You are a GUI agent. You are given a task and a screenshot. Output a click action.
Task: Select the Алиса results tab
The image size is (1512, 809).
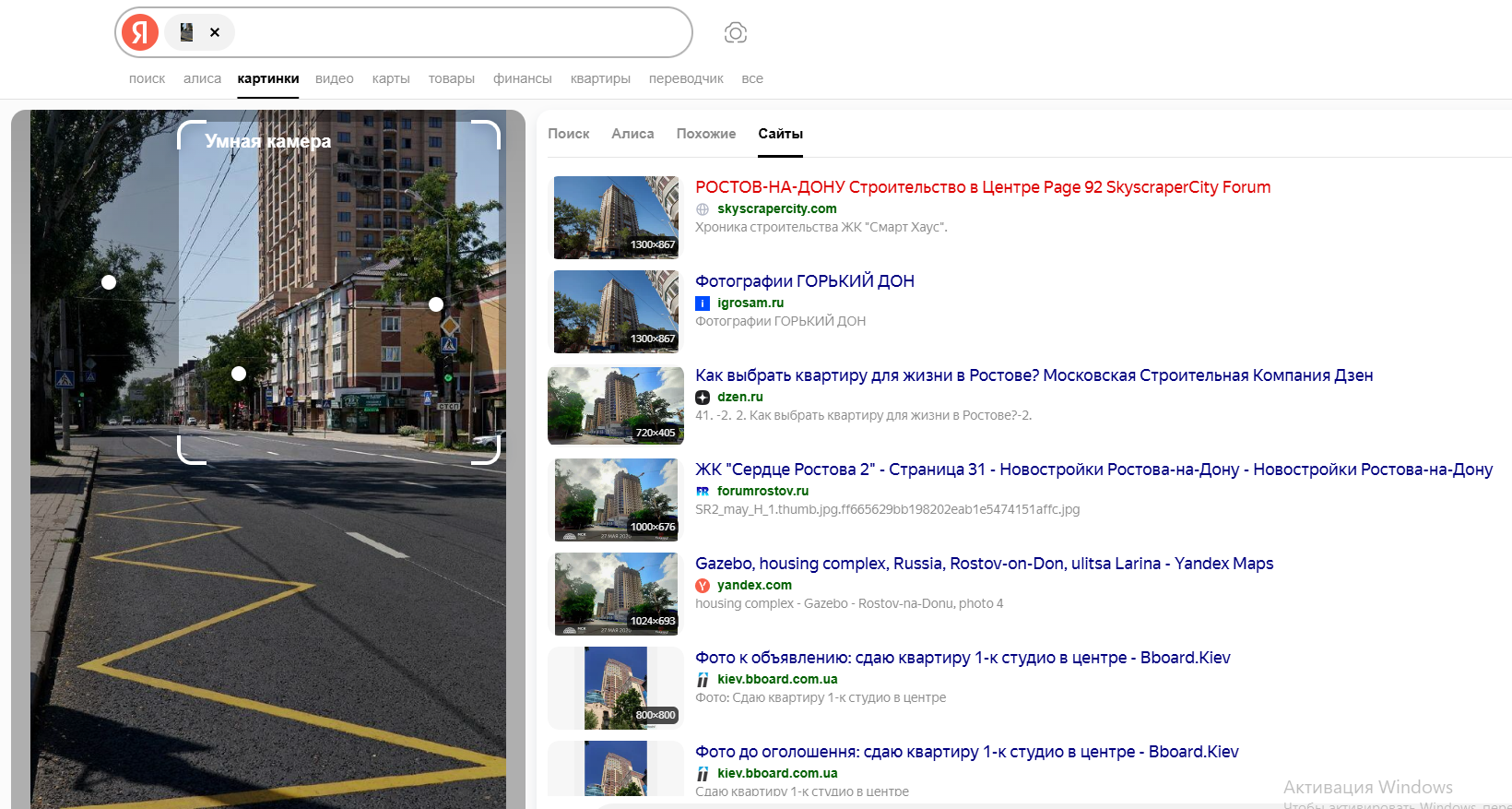[x=632, y=134]
